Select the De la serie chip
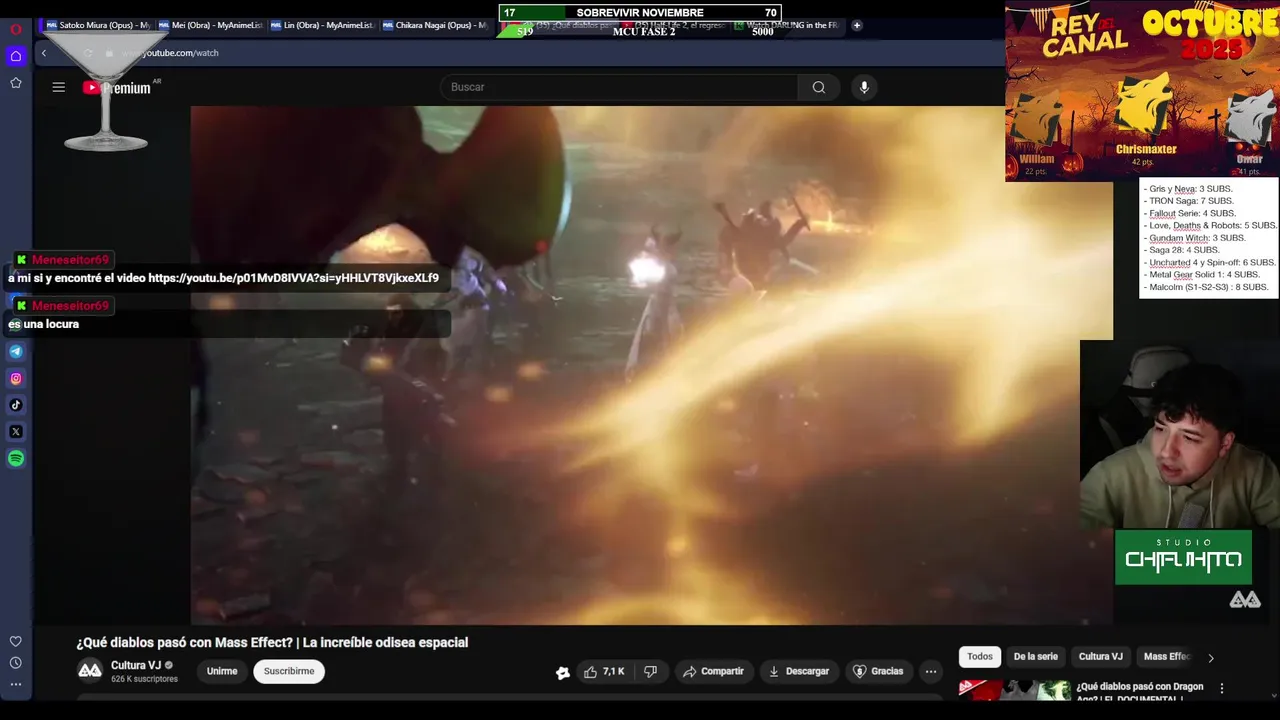Screen dimensions: 1280x720 point(1035,657)
